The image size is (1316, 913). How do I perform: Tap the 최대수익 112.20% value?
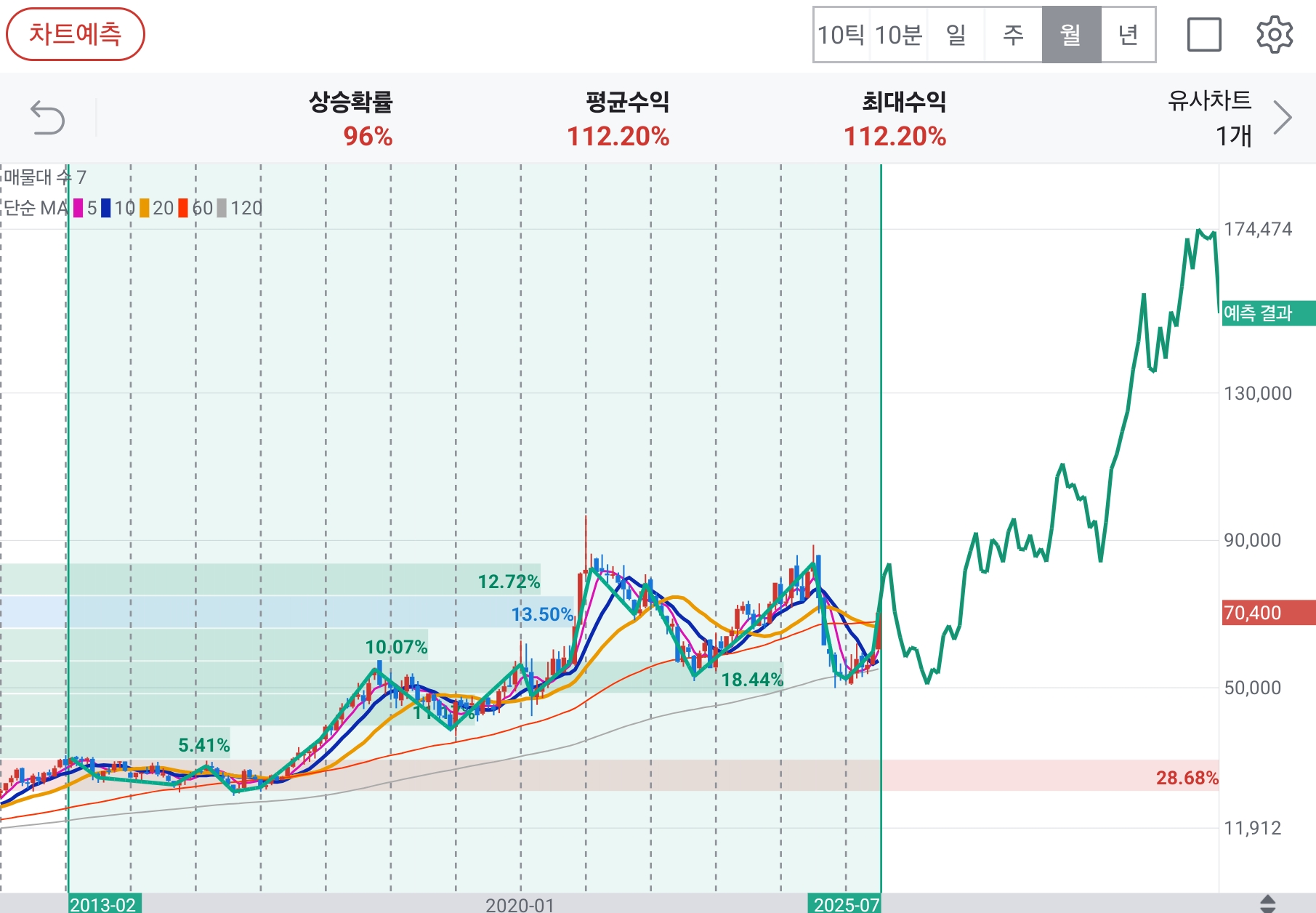click(895, 136)
